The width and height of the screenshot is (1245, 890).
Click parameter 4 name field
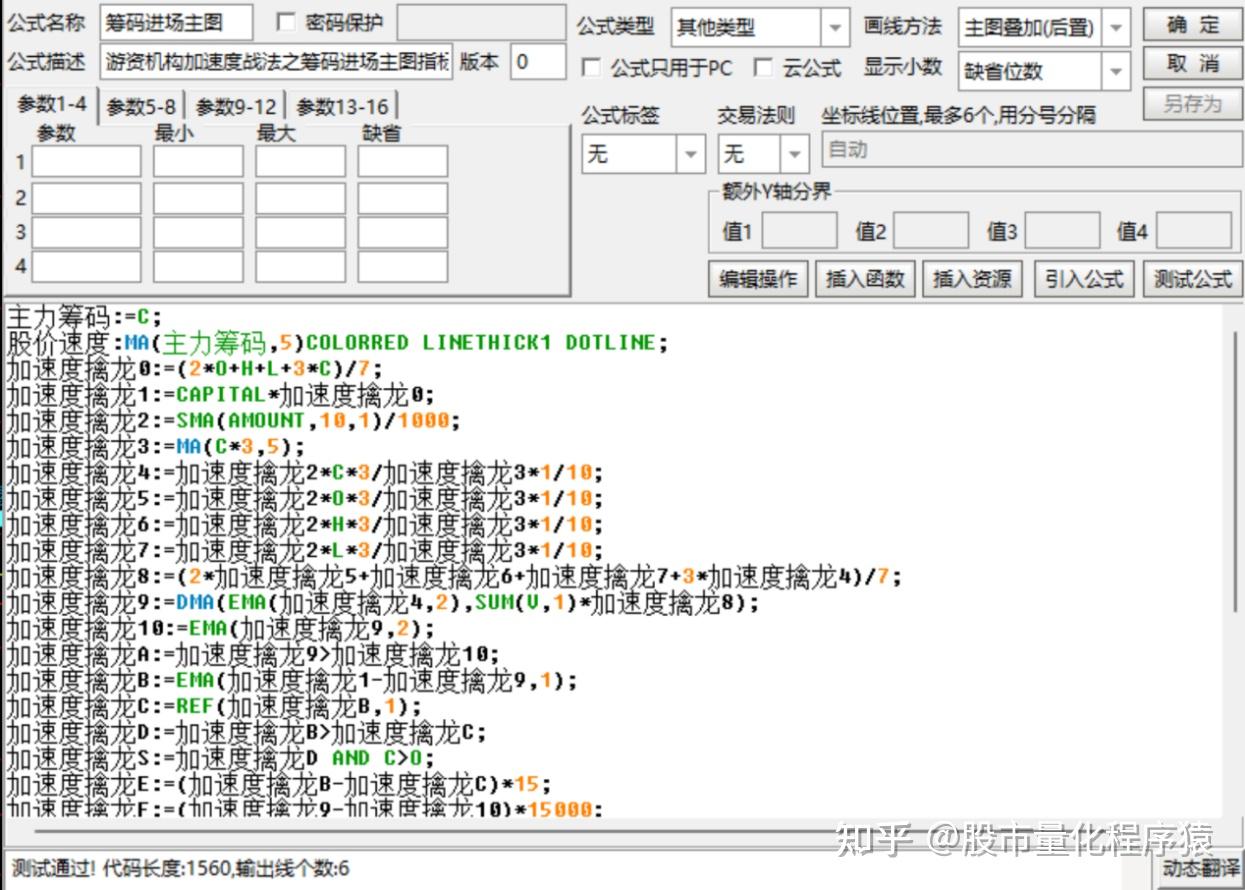coord(86,267)
